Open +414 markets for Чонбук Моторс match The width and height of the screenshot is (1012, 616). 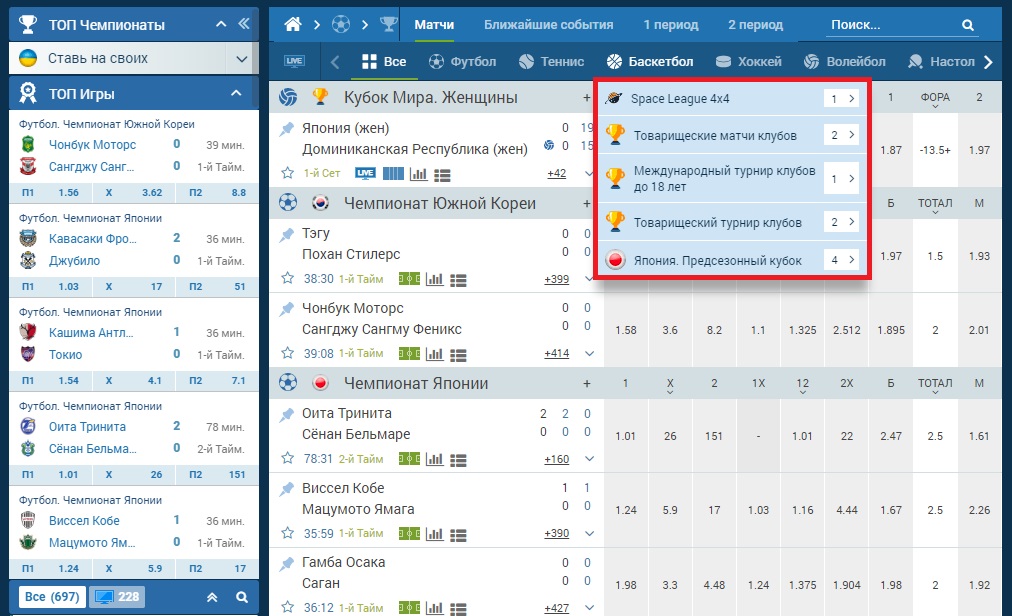click(x=556, y=353)
